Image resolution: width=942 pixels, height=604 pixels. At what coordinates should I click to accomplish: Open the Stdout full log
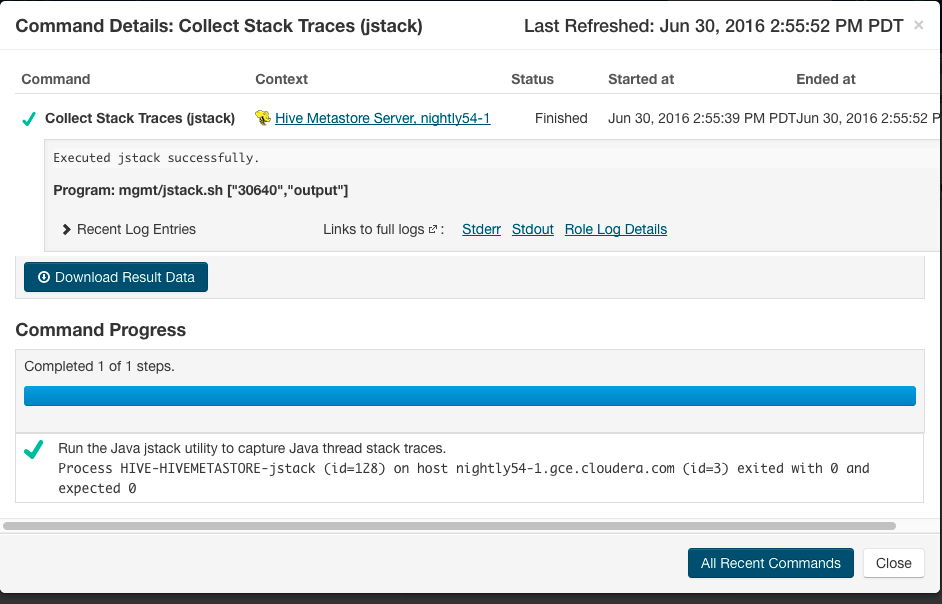point(533,229)
